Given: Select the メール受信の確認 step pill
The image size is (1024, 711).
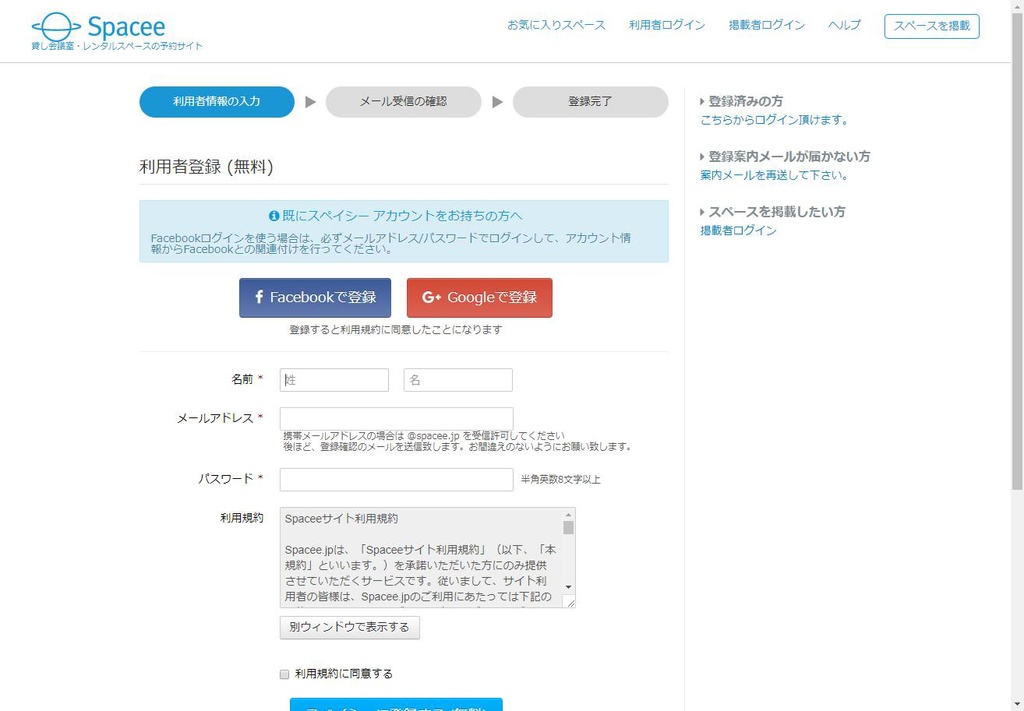Looking at the screenshot, I should click(x=404, y=102).
